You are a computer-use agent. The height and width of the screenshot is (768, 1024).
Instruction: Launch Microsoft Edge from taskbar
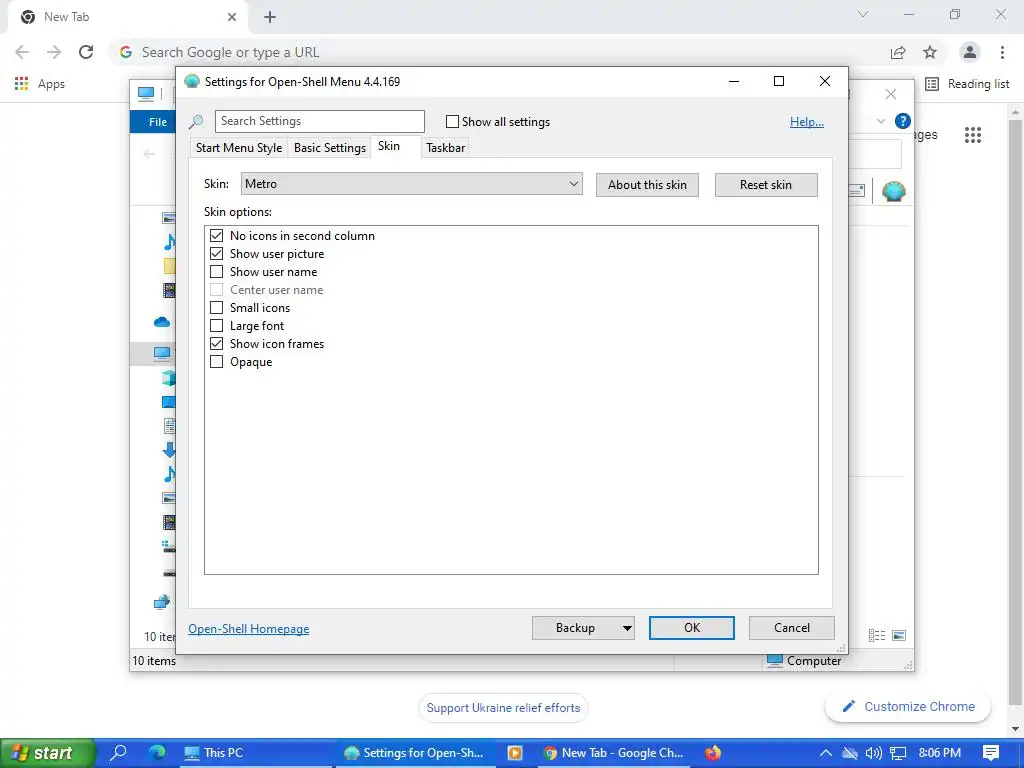coord(157,752)
